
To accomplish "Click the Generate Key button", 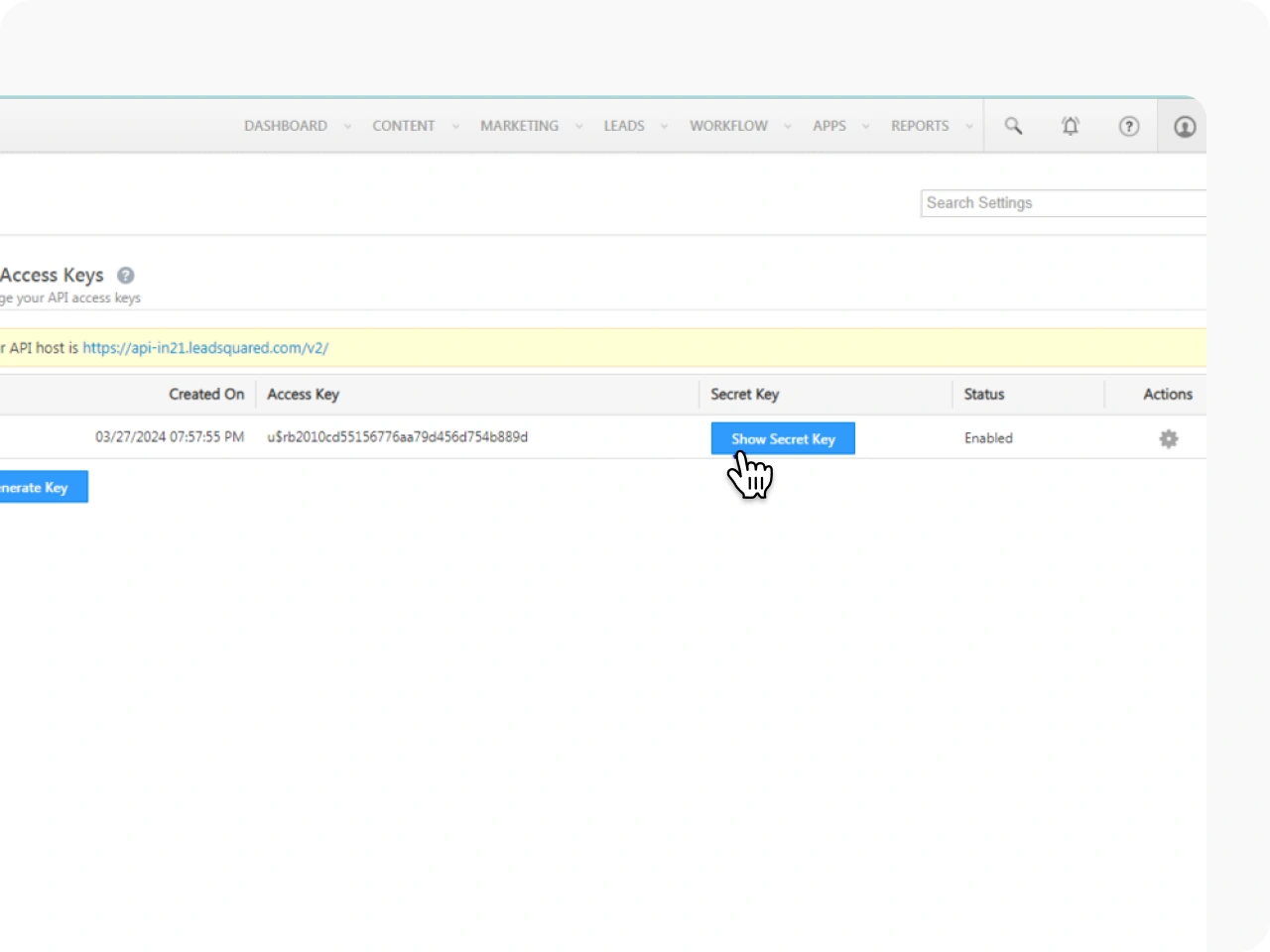I will tap(44, 487).
